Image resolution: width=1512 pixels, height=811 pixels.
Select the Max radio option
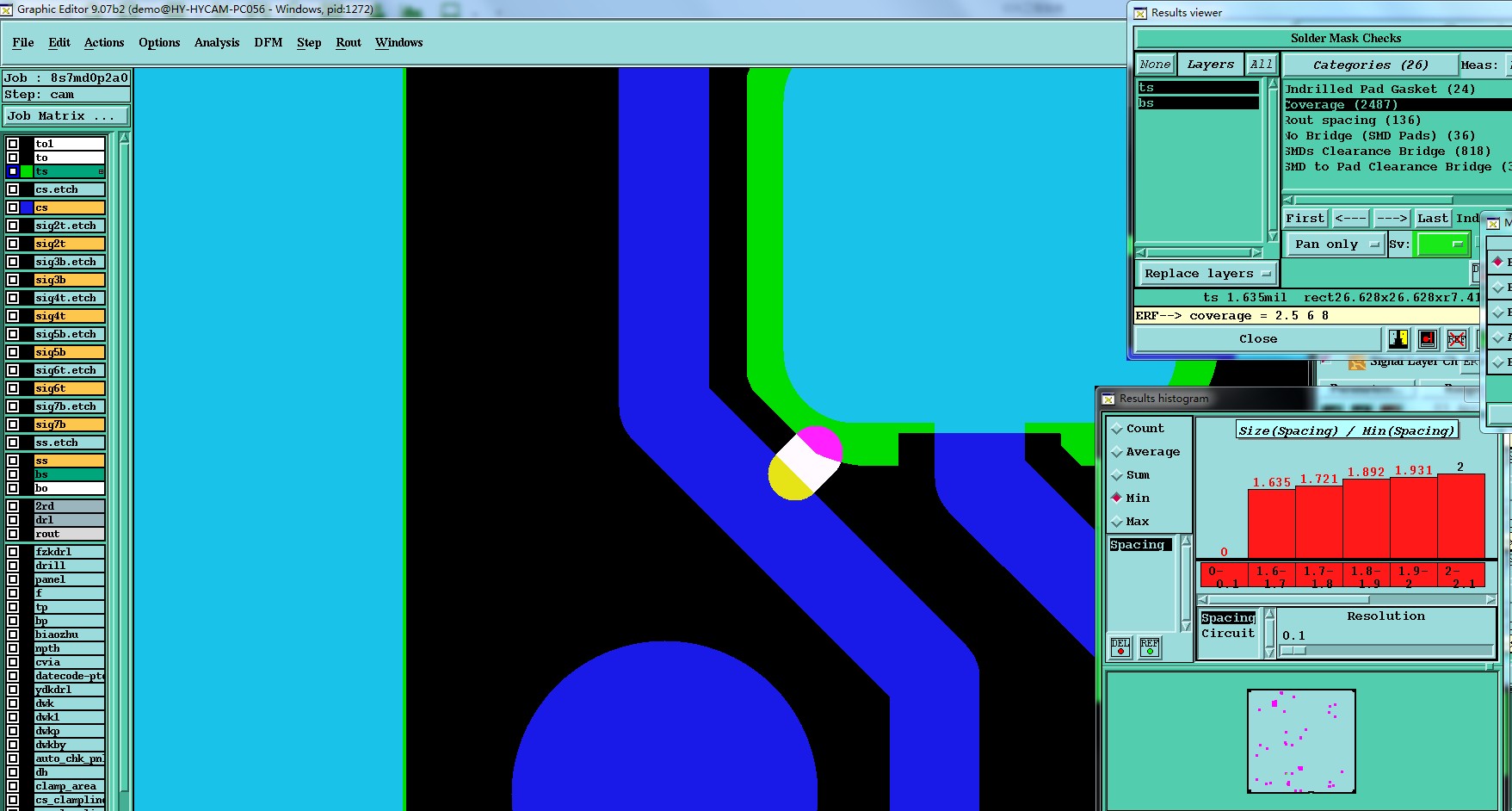pos(1117,522)
